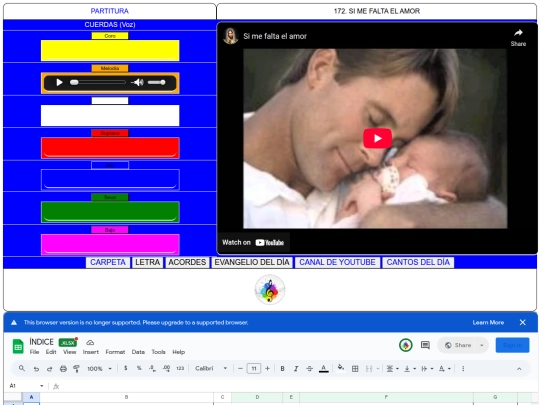Click the cloud document status icon
Image resolution: width=540 pixels, height=405 pixels.
pyautogui.click(x=90, y=343)
